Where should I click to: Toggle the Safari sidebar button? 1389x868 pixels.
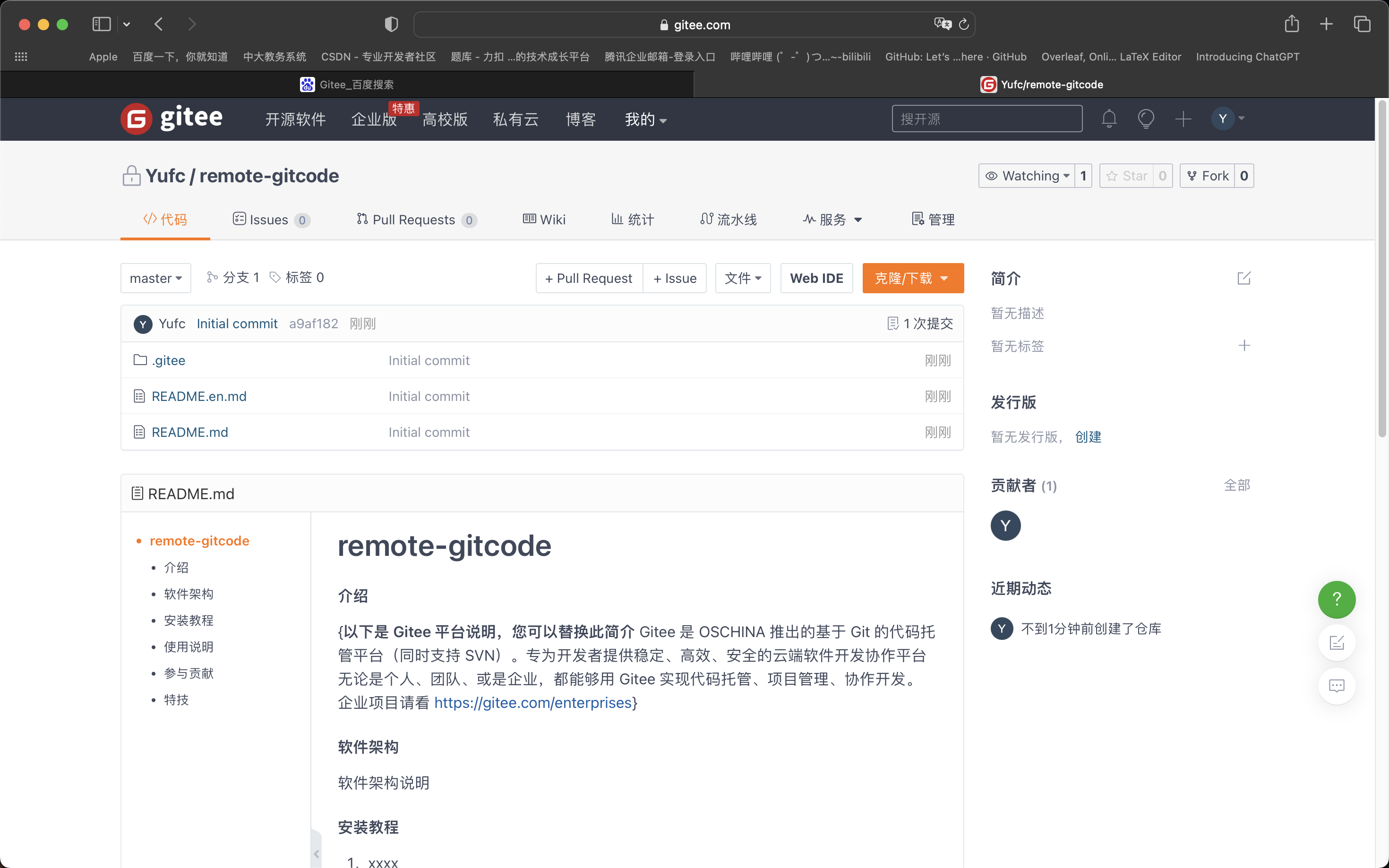102,24
